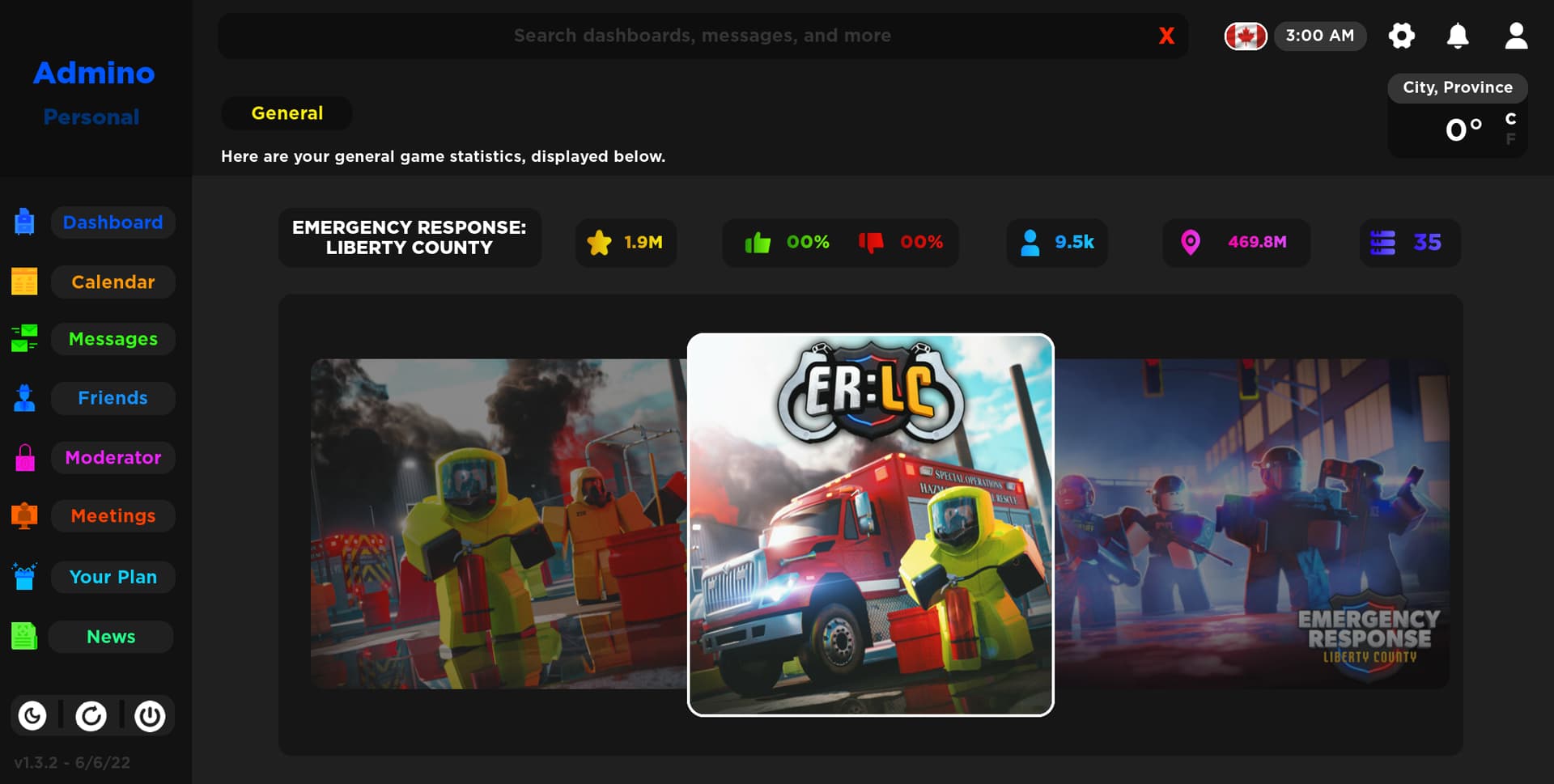Image resolution: width=1554 pixels, height=784 pixels.
Task: Switch temperature unit to Celsius
Action: tap(1510, 119)
